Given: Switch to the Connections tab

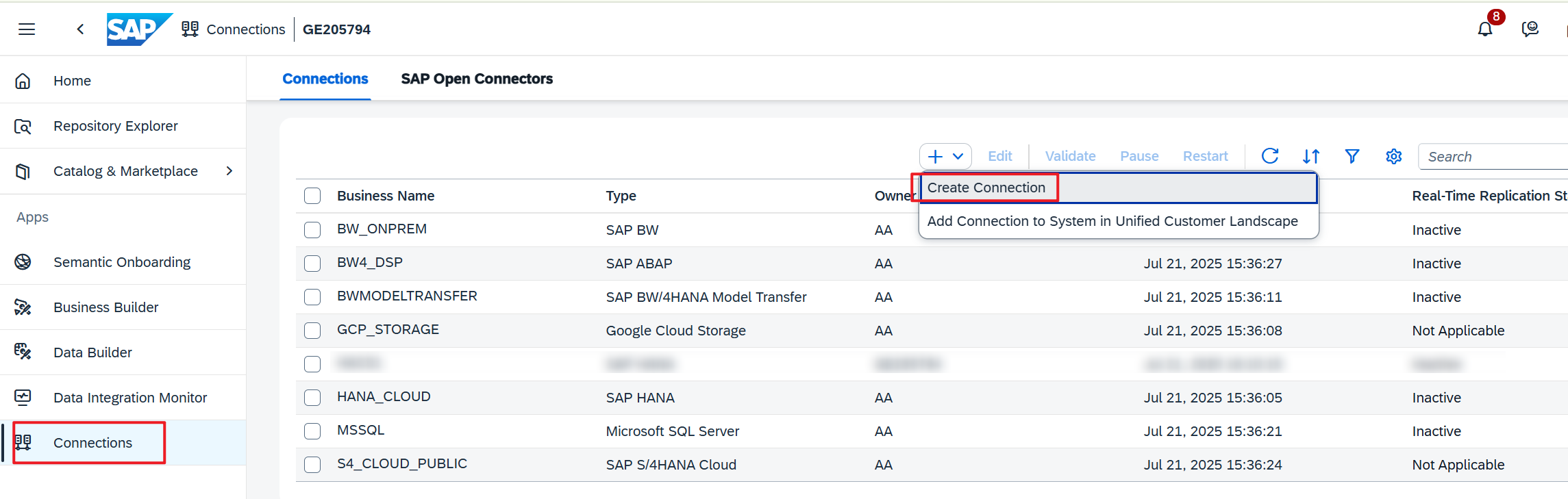Looking at the screenshot, I should 325,79.
